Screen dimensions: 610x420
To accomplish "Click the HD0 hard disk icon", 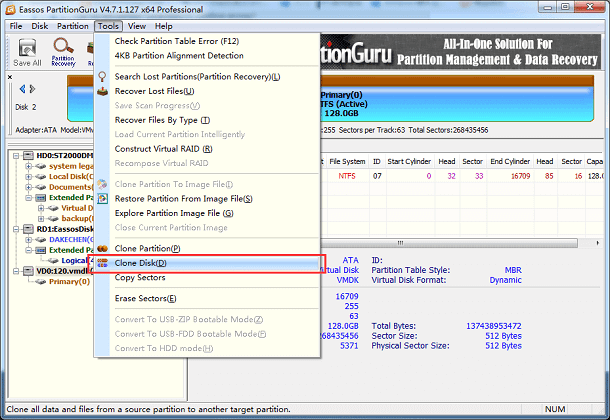I will [x=28, y=156].
